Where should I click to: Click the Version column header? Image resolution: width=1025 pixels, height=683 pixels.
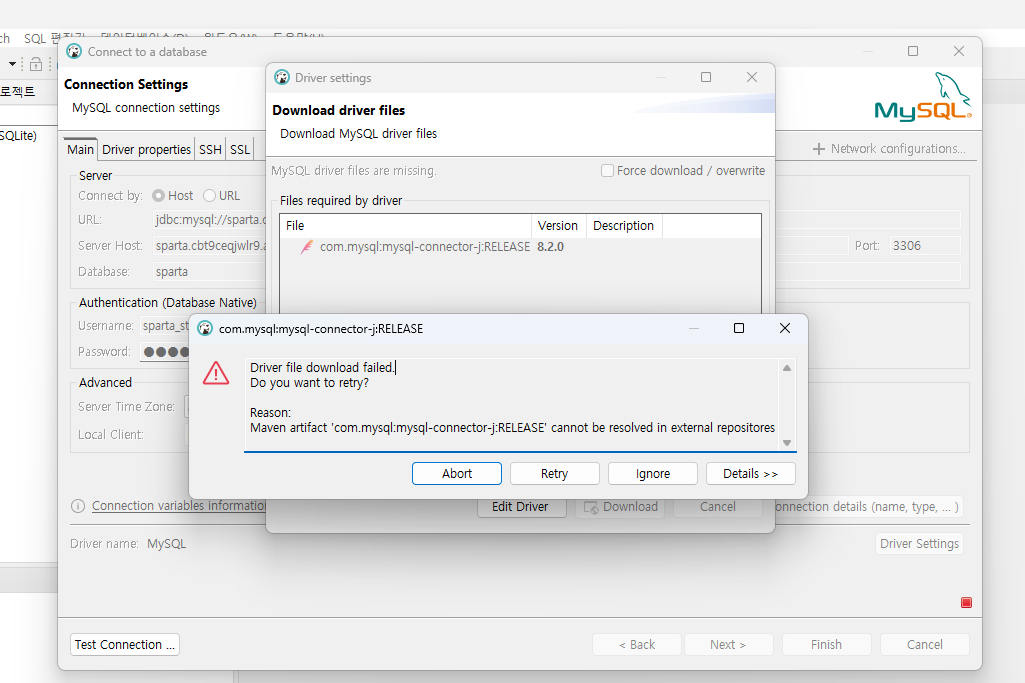pos(558,225)
